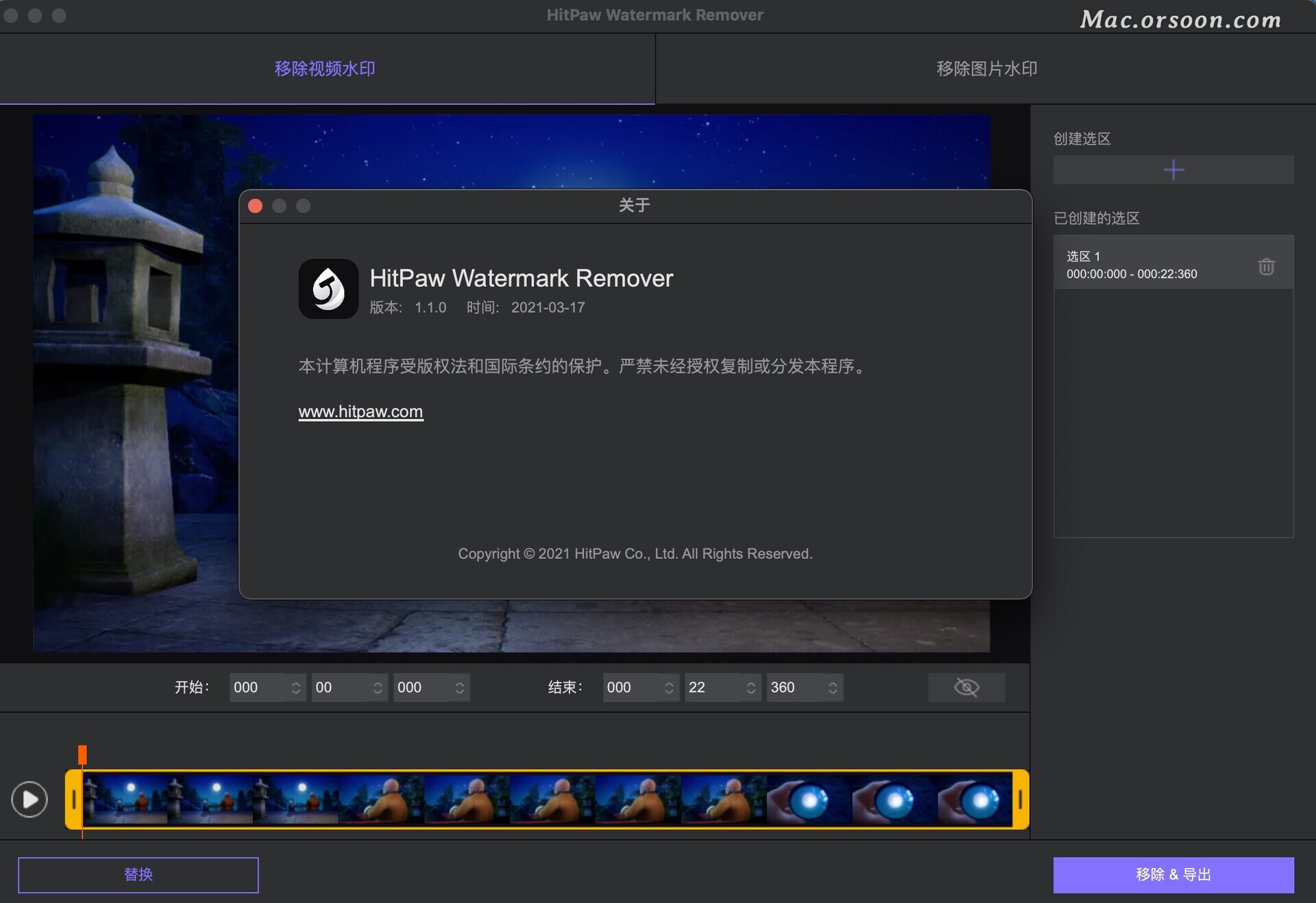Adjust start minutes stepper arrows
Image resolution: width=1316 pixels, height=903 pixels.
(295, 688)
